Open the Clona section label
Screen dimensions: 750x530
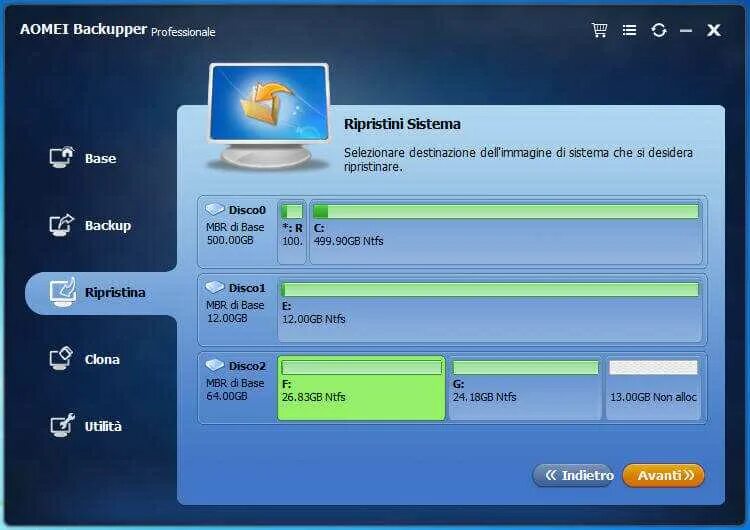pos(102,359)
